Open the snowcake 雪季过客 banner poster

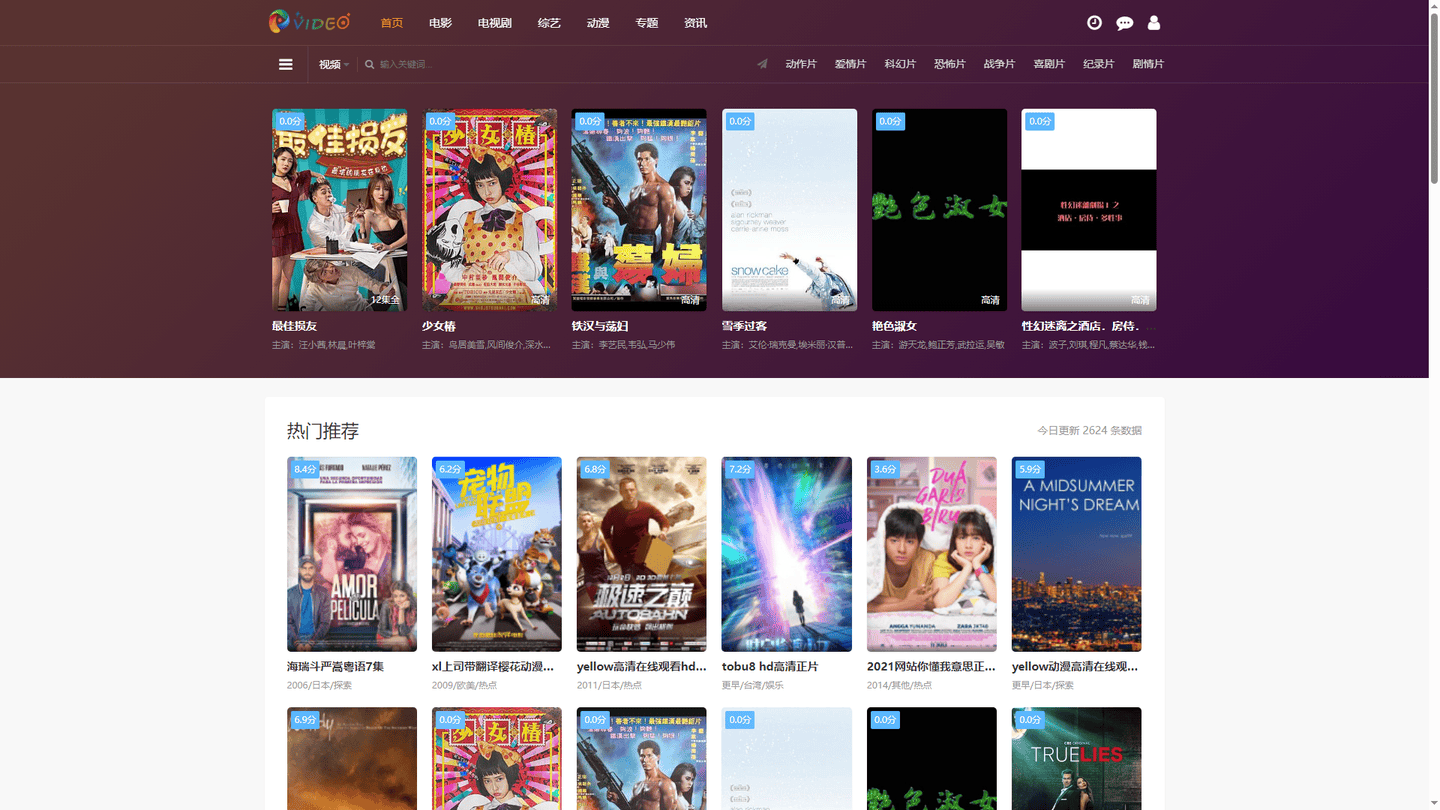click(x=789, y=210)
